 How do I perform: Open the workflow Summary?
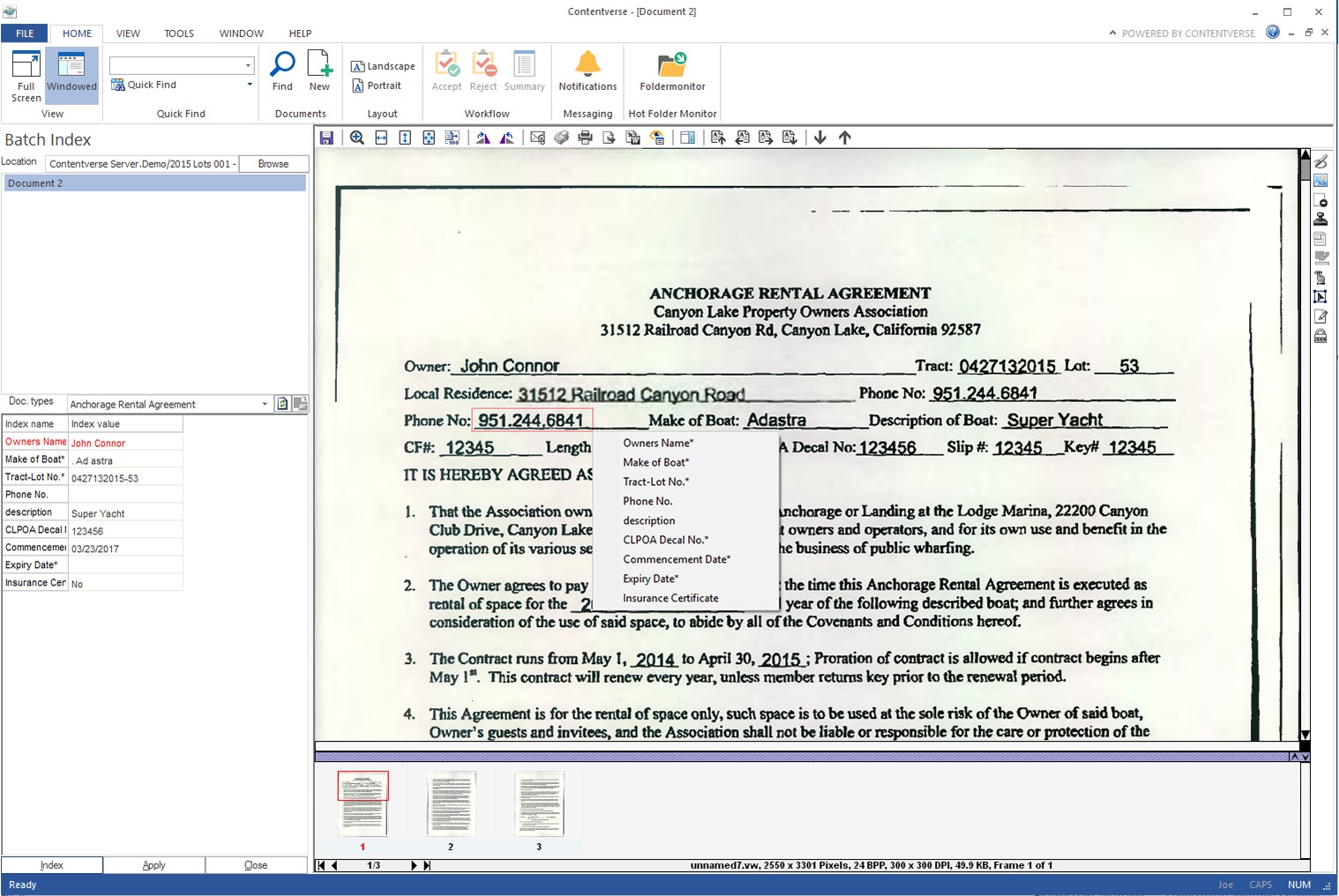click(524, 71)
